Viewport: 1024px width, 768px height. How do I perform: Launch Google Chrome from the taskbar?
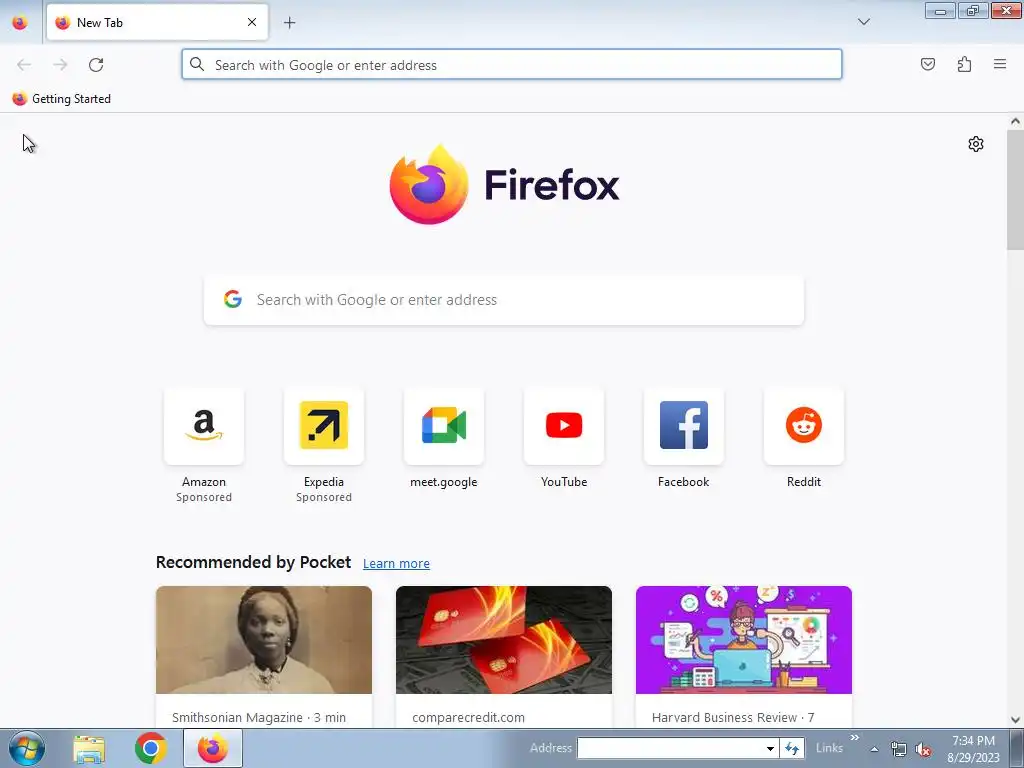[x=151, y=748]
